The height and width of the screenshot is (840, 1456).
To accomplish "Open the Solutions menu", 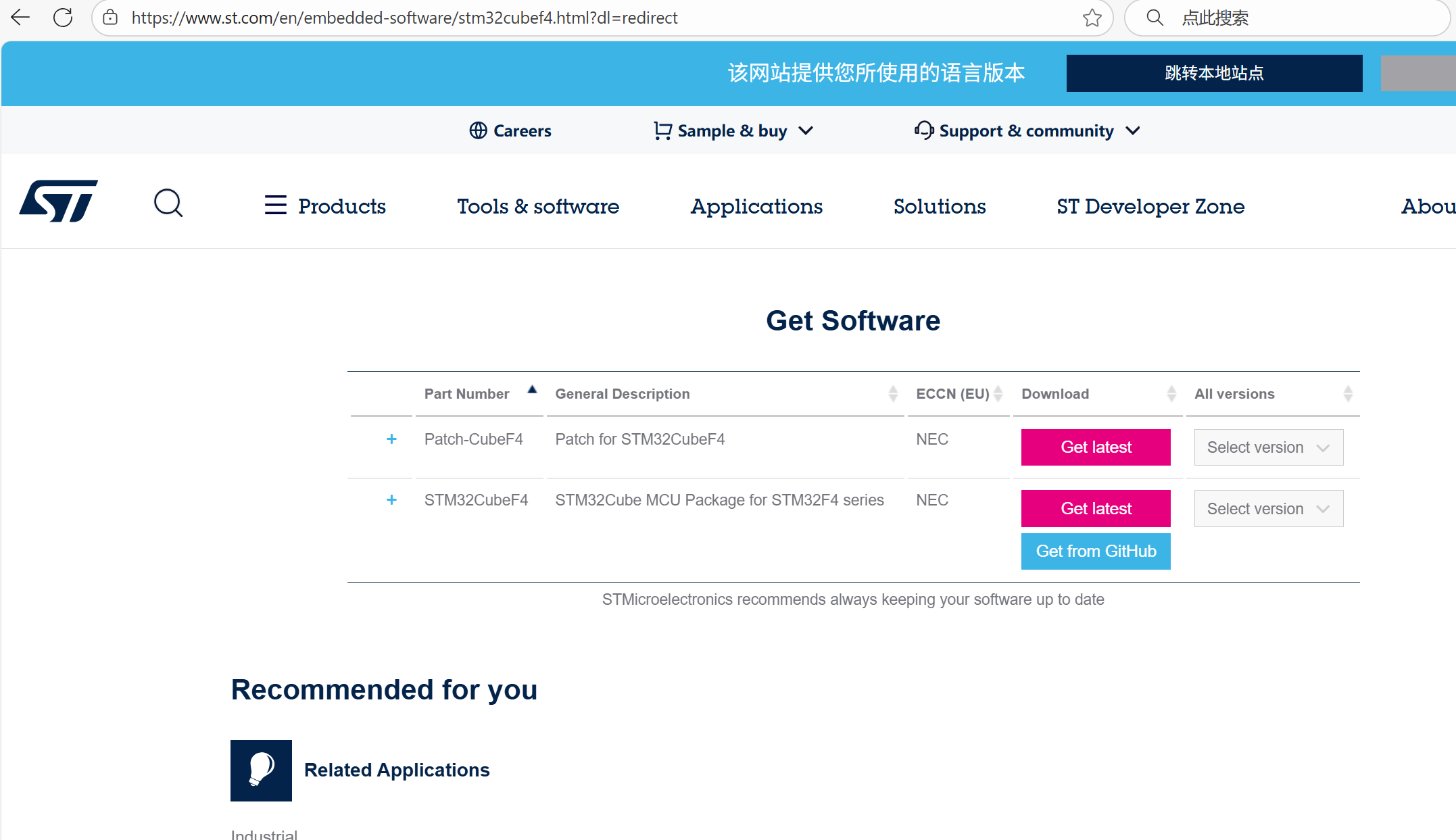I will click(940, 205).
